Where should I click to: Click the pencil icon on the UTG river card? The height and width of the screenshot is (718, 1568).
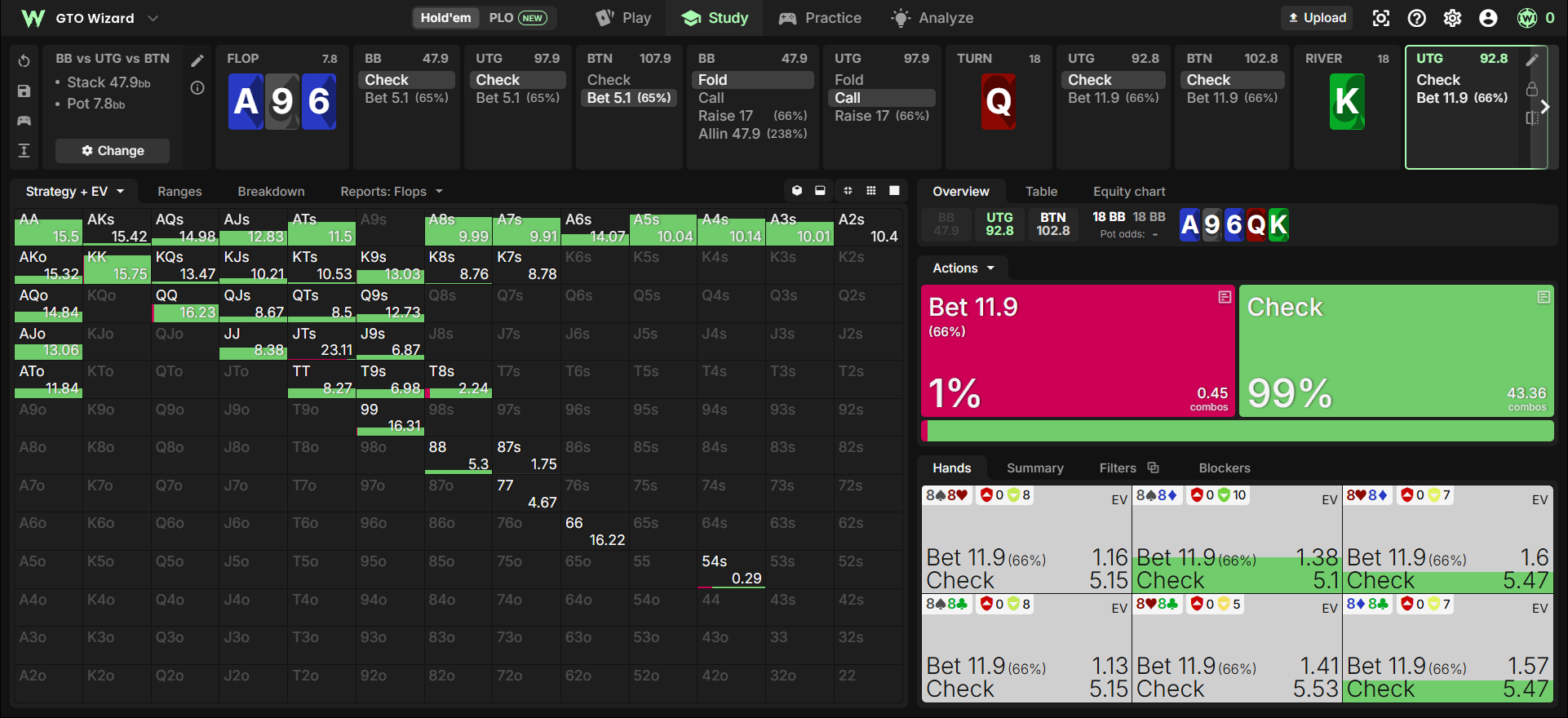1532,60
